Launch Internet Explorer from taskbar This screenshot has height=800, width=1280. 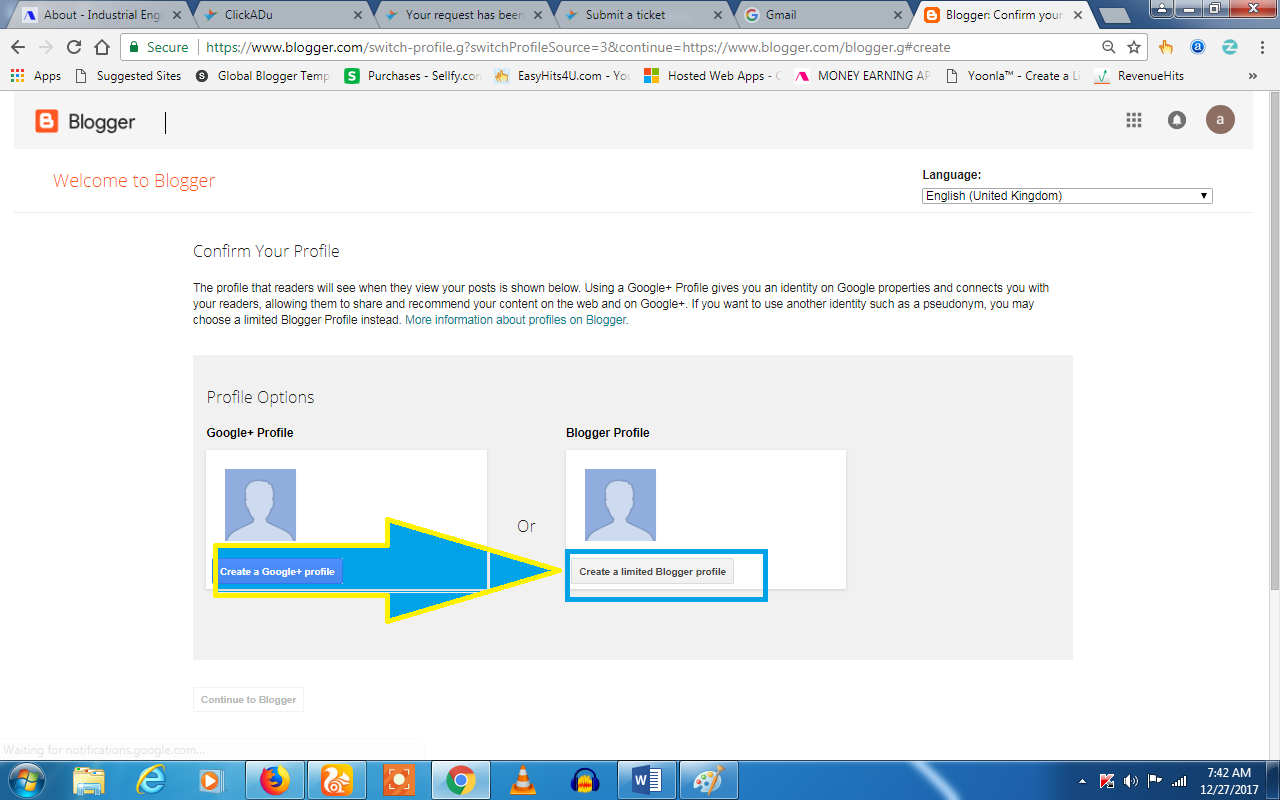pos(151,780)
